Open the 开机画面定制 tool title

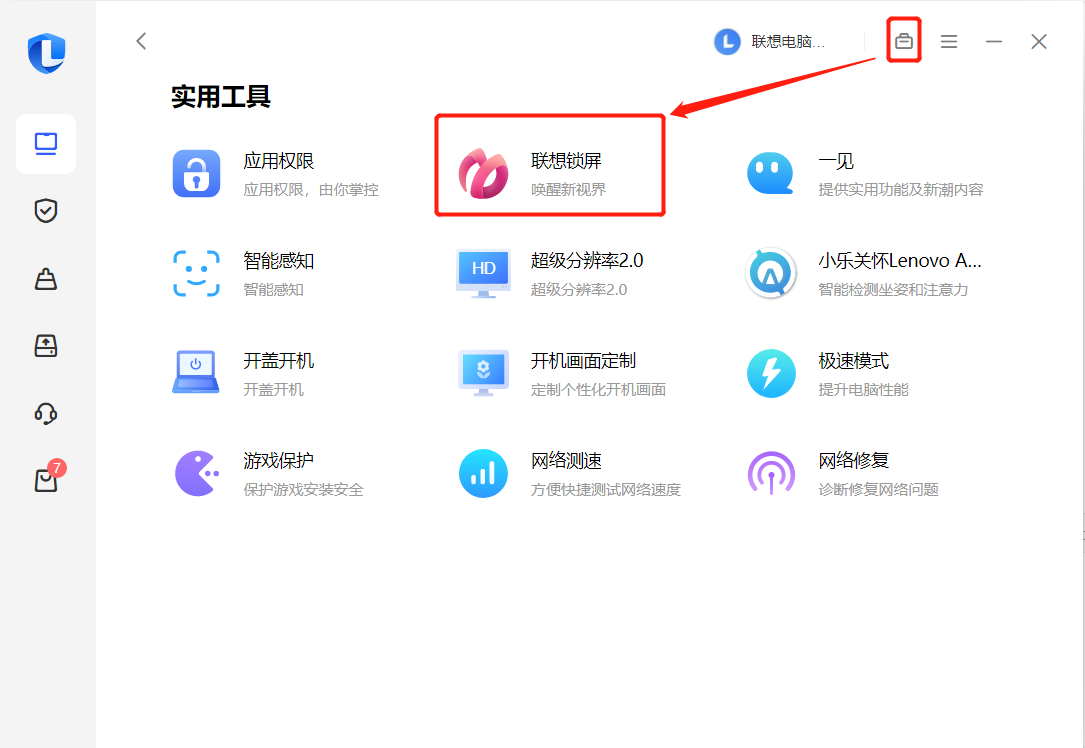[583, 361]
